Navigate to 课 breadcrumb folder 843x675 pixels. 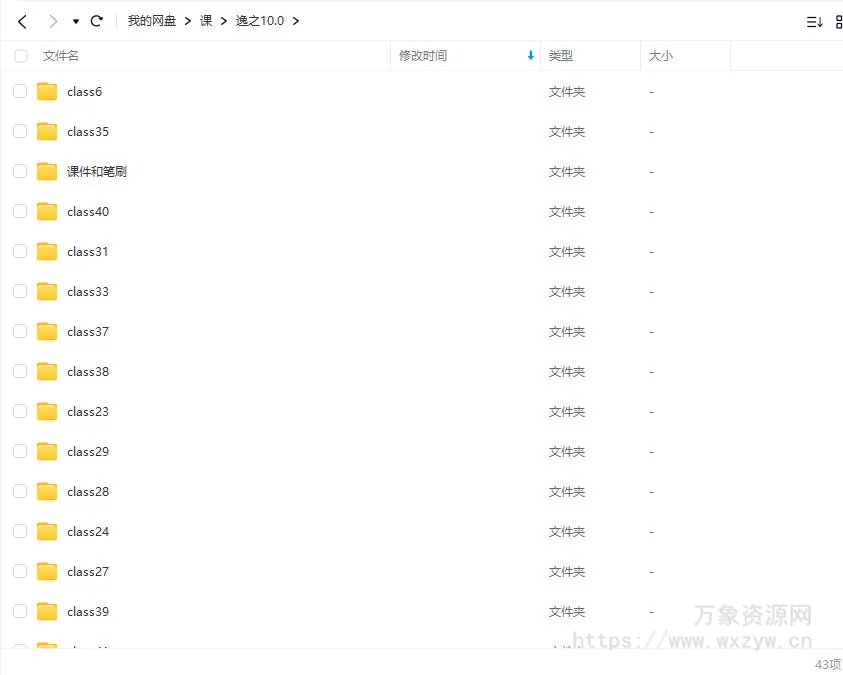pyautogui.click(x=206, y=21)
